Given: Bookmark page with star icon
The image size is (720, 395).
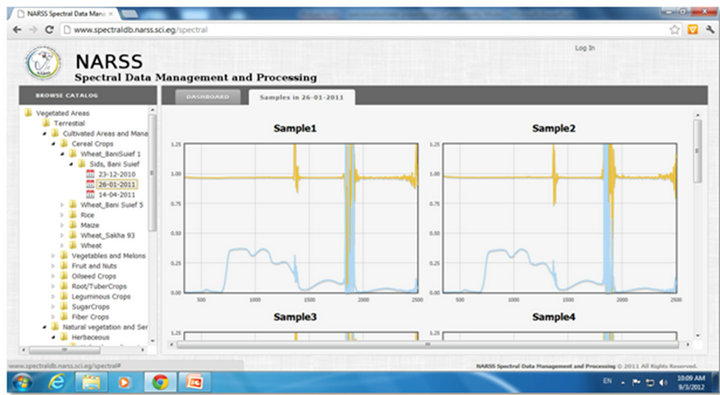Looking at the screenshot, I should pyautogui.click(x=674, y=30).
